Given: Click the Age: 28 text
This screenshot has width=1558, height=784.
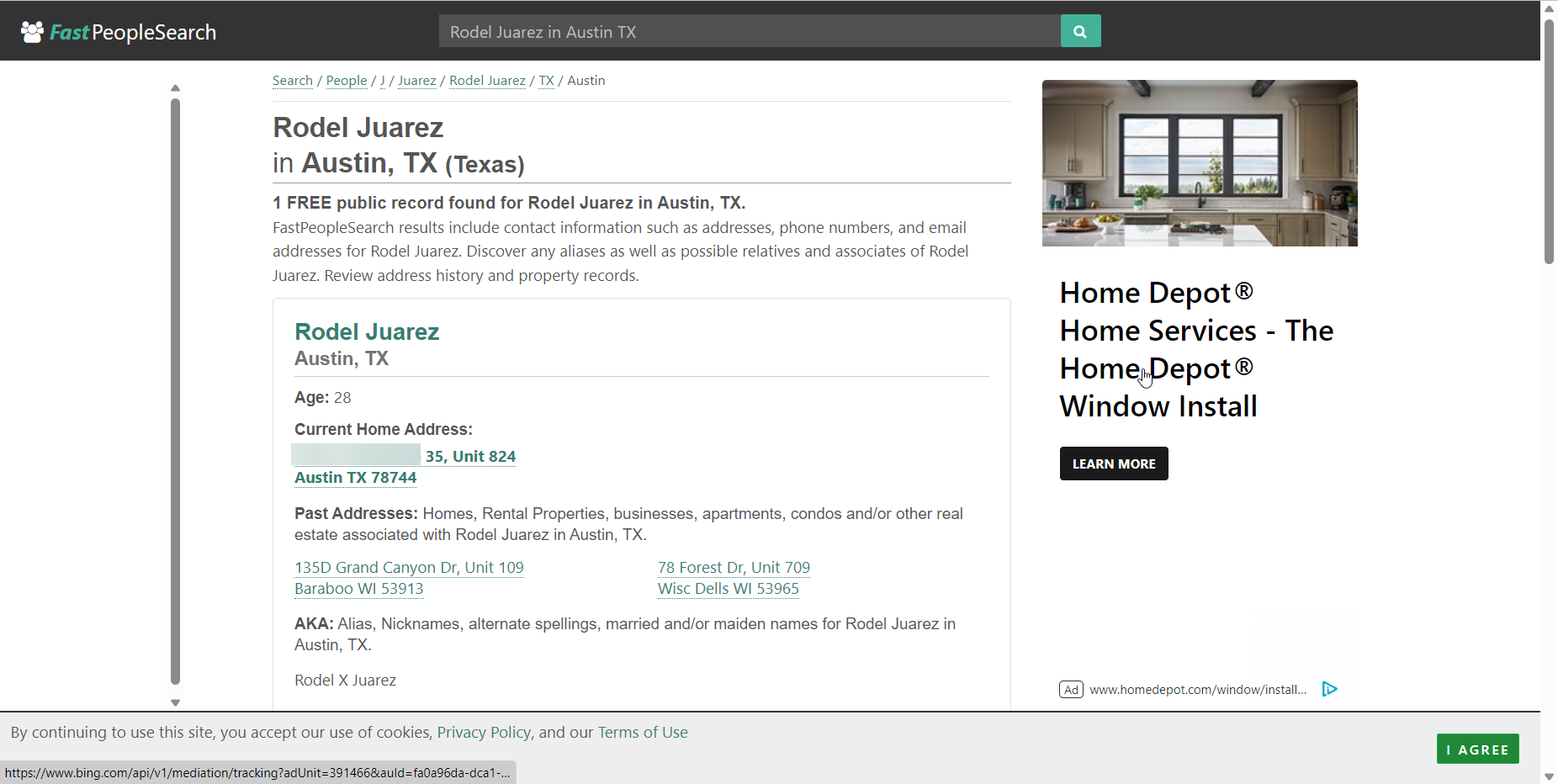Looking at the screenshot, I should point(323,397).
